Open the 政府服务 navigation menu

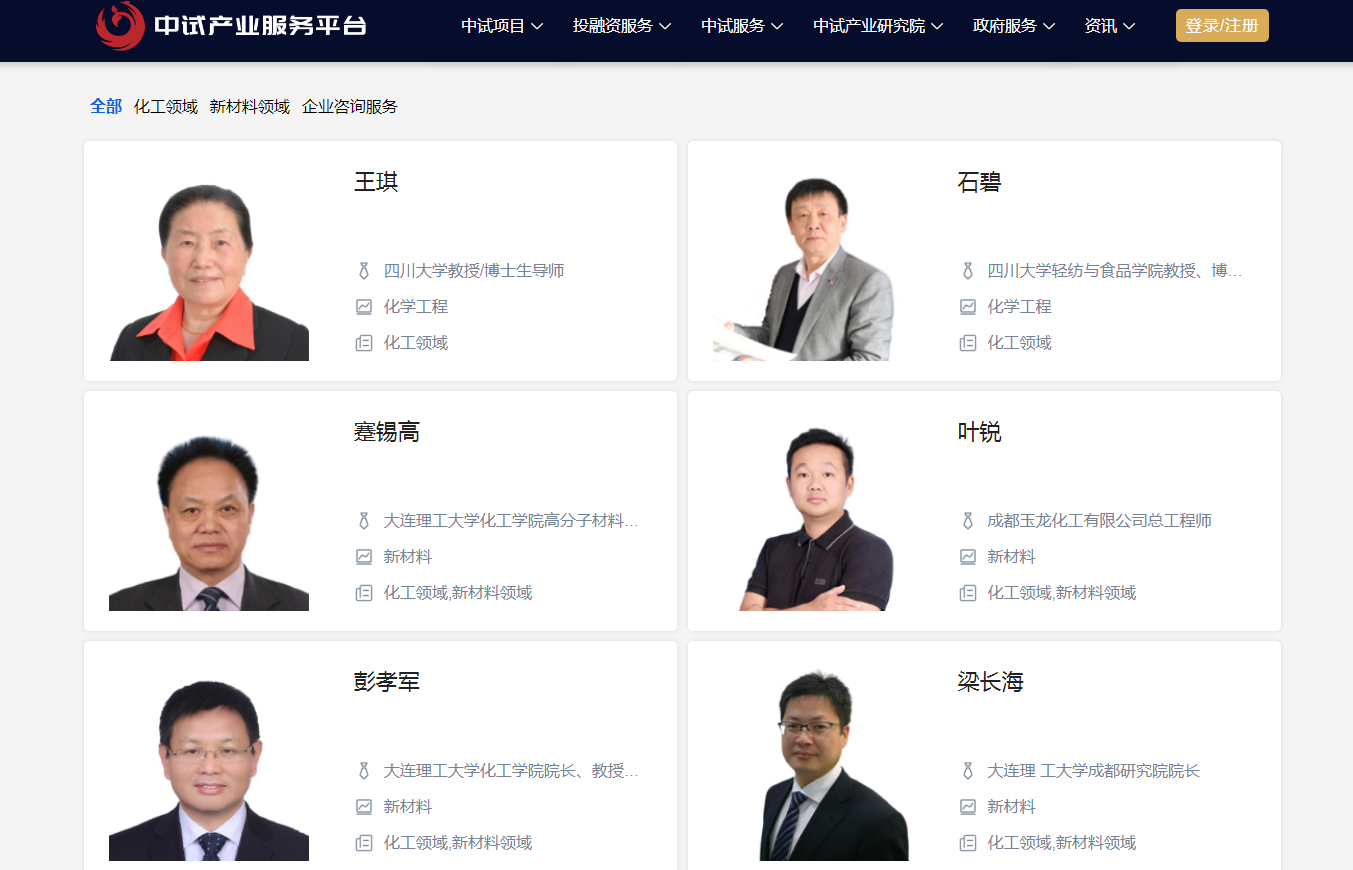[x=1014, y=26]
